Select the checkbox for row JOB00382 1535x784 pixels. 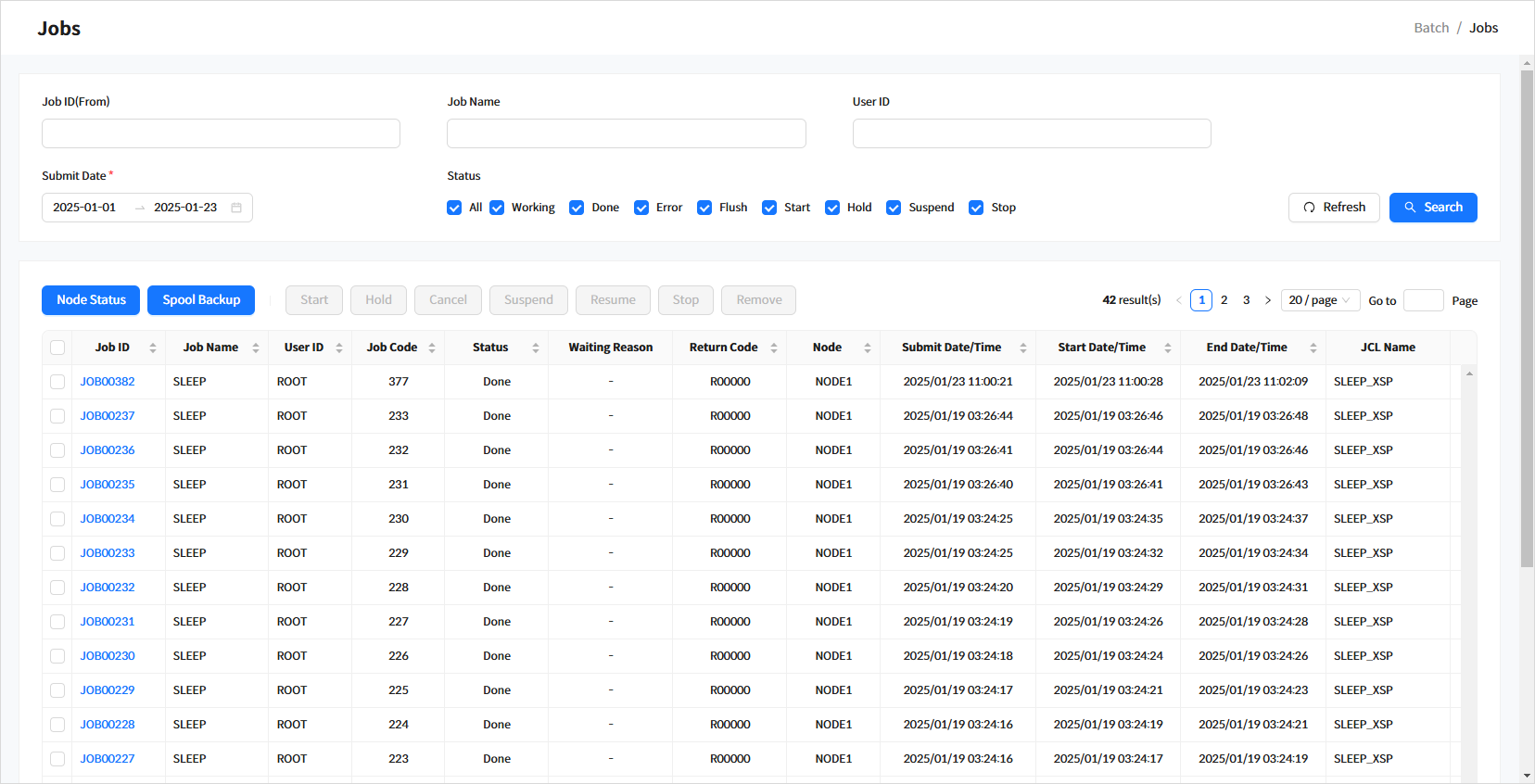point(57,382)
